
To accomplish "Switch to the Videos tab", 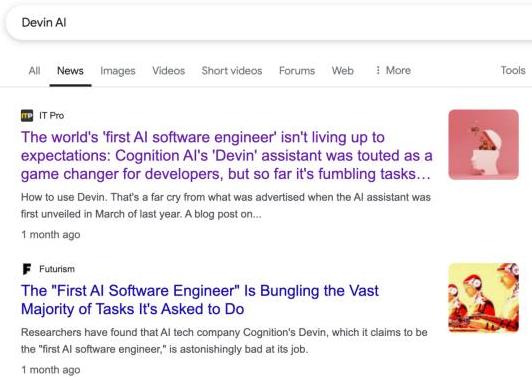I will pos(169,71).
